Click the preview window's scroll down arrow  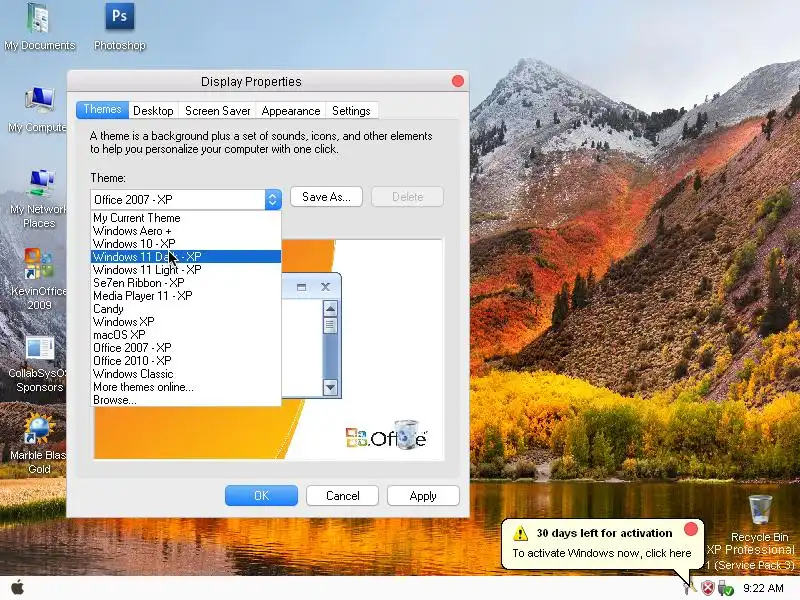coord(330,387)
